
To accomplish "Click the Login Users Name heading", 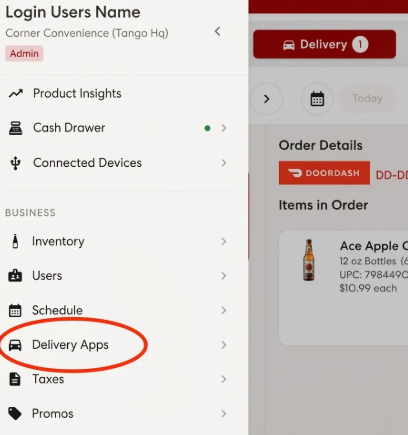I will point(73,12).
